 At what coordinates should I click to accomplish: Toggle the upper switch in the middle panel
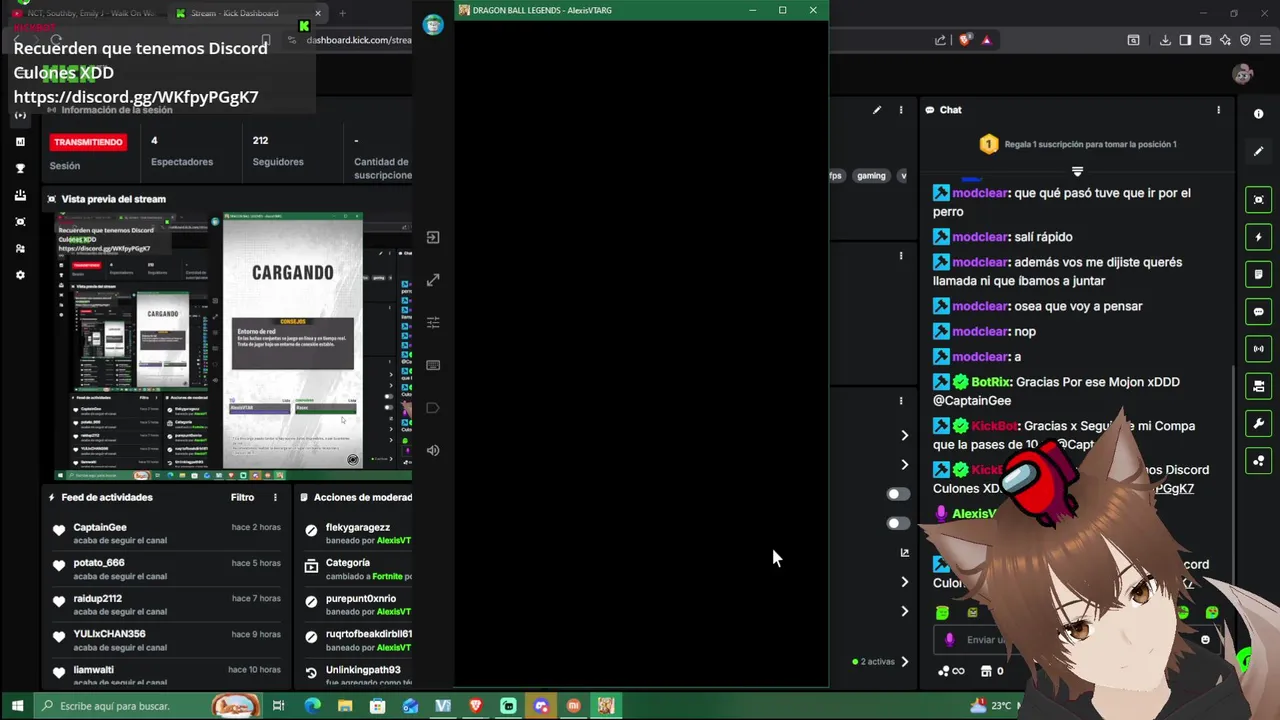pyautogui.click(x=898, y=494)
